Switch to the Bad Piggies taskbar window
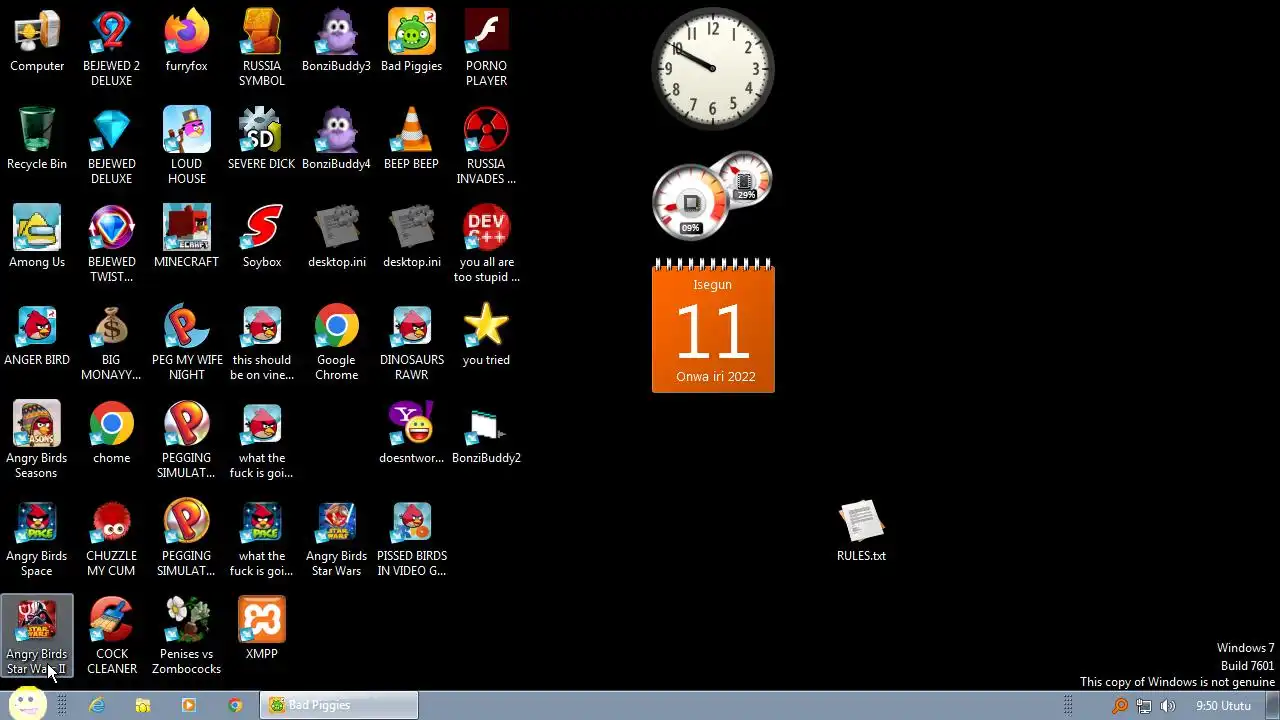The image size is (1280, 720). 339,705
